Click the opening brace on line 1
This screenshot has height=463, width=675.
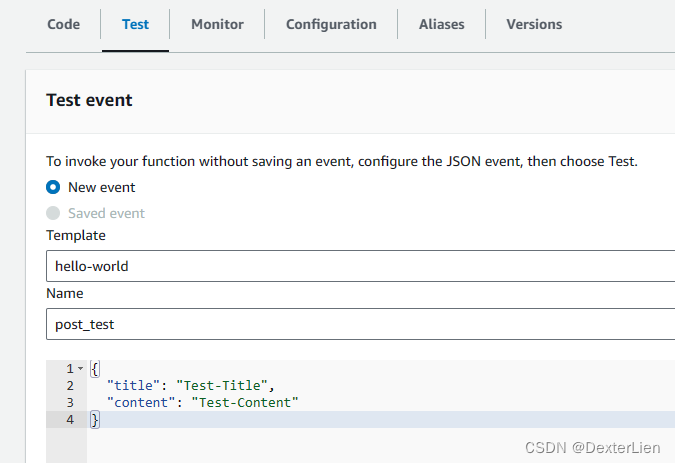(x=94, y=369)
